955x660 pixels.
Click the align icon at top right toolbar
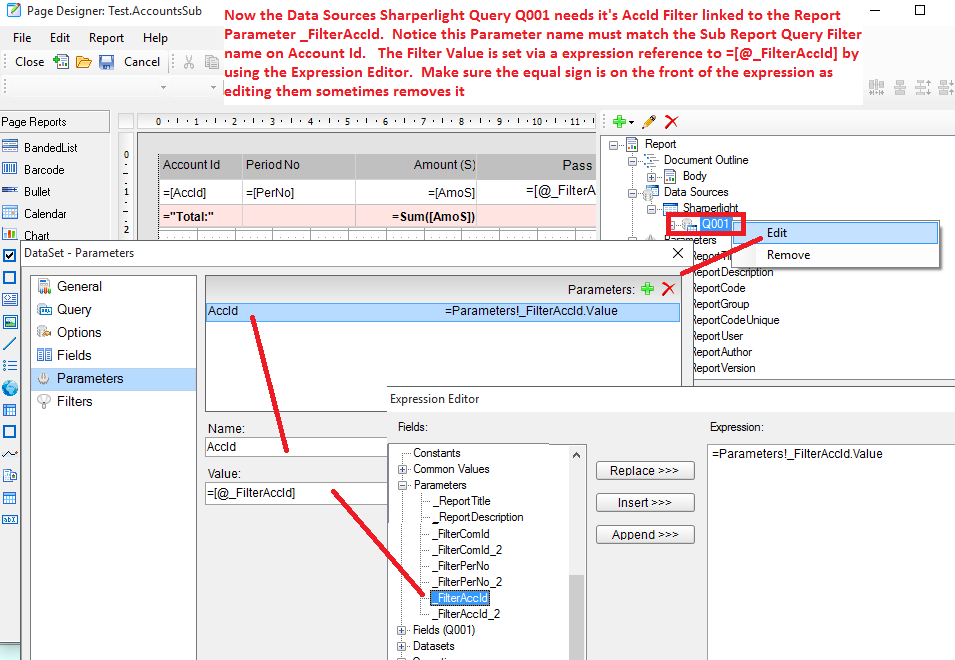876,88
